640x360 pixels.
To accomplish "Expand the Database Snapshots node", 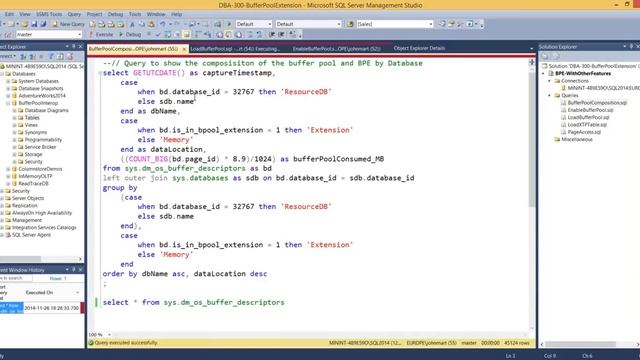I will tap(8, 89).
